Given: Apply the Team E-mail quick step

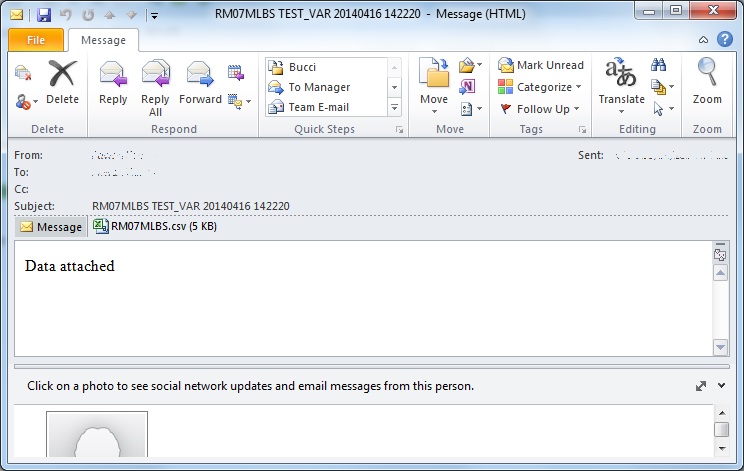Looking at the screenshot, I should 326,107.
